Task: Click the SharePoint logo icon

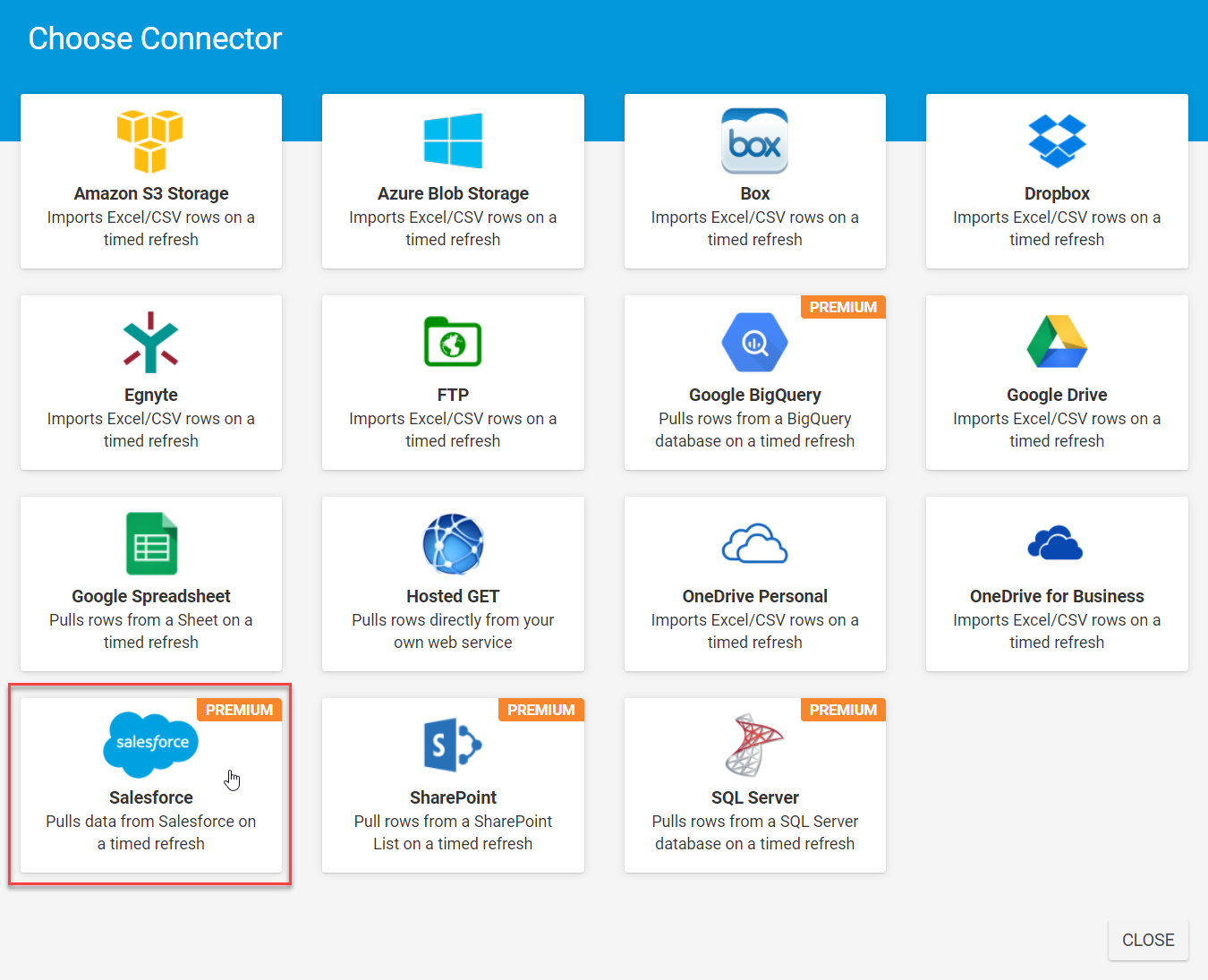Action: 453,745
